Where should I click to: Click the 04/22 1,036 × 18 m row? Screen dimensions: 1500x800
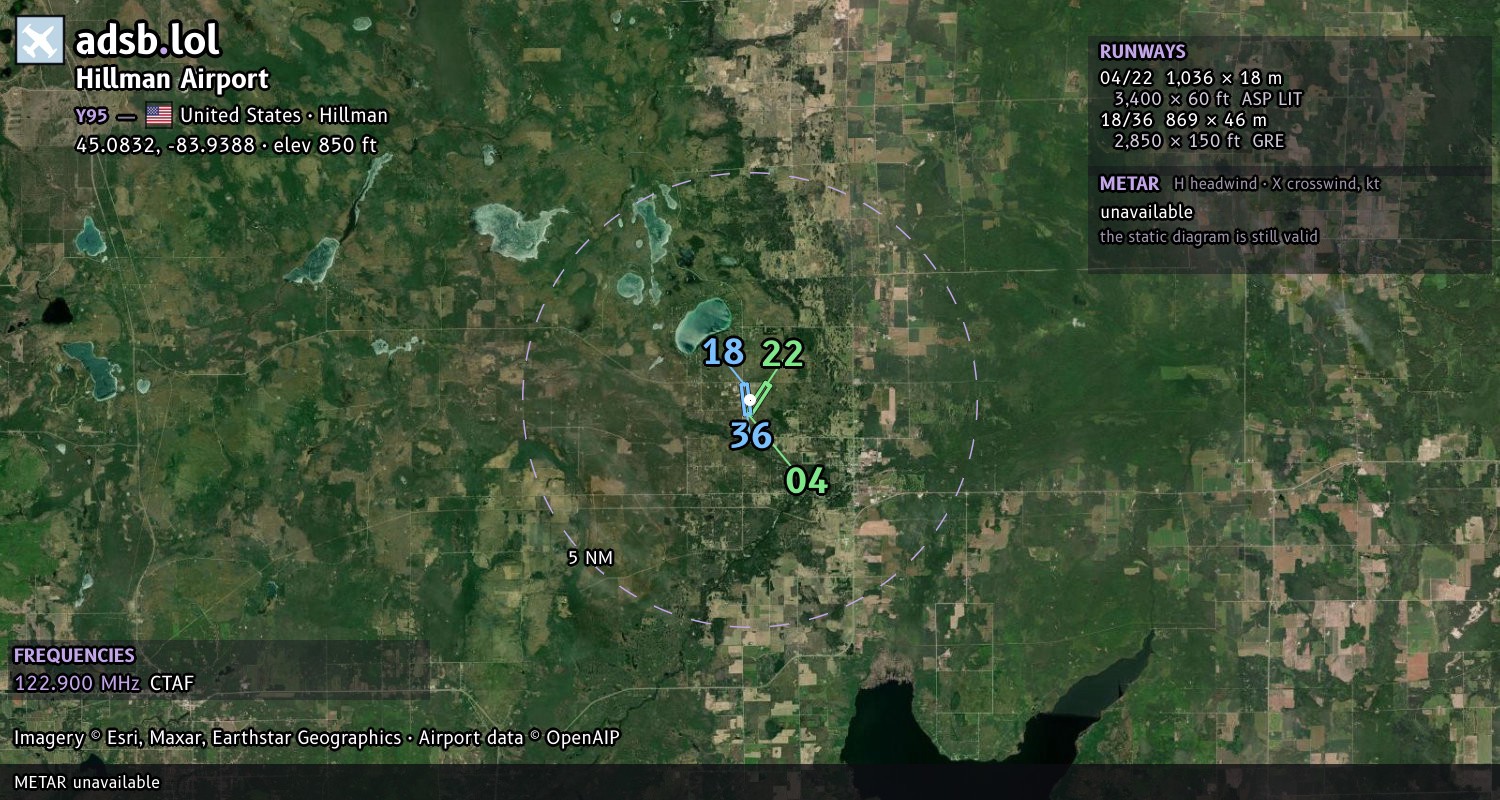pos(1191,78)
